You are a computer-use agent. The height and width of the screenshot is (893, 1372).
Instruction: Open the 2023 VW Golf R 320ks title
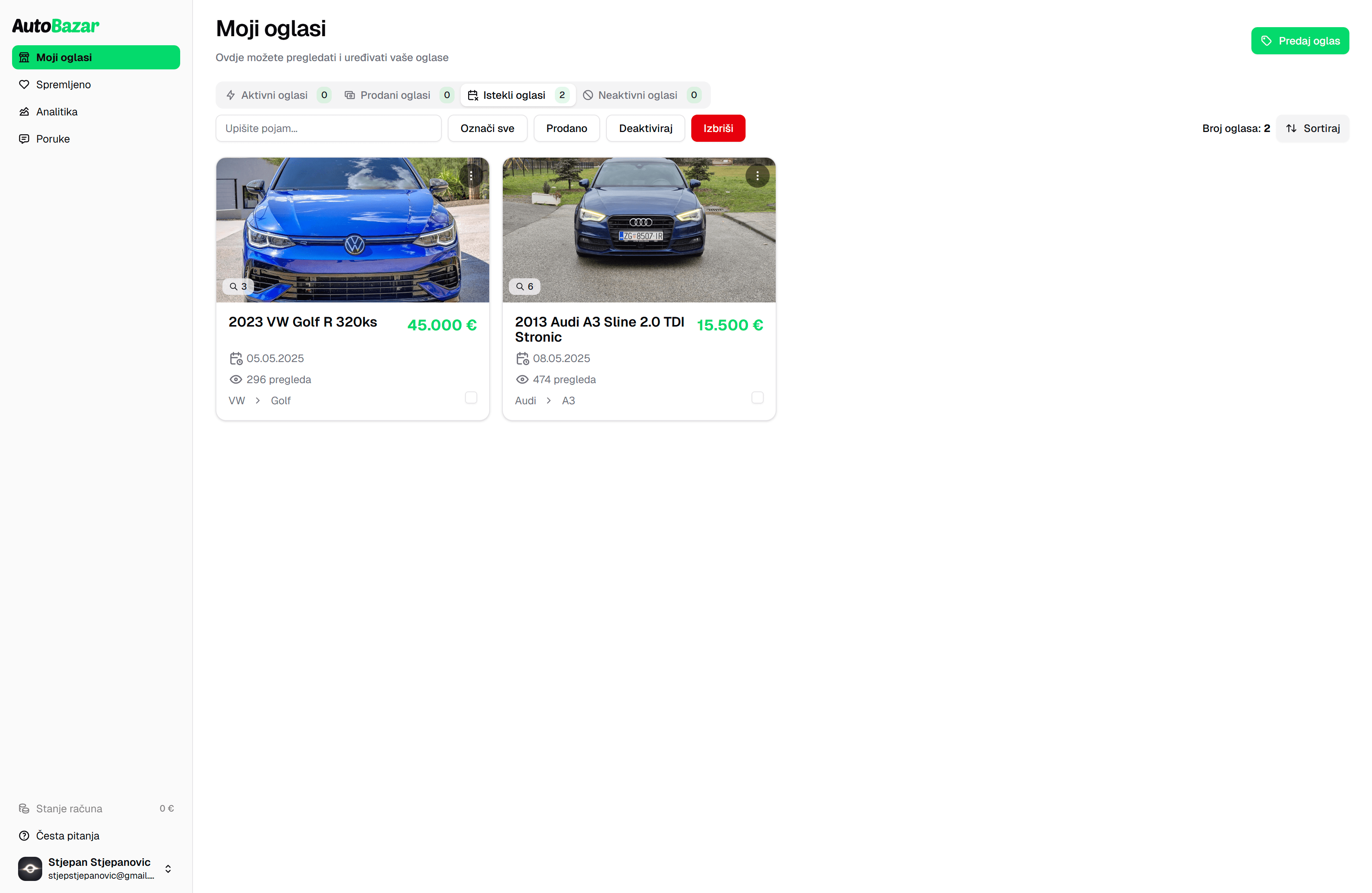303,322
